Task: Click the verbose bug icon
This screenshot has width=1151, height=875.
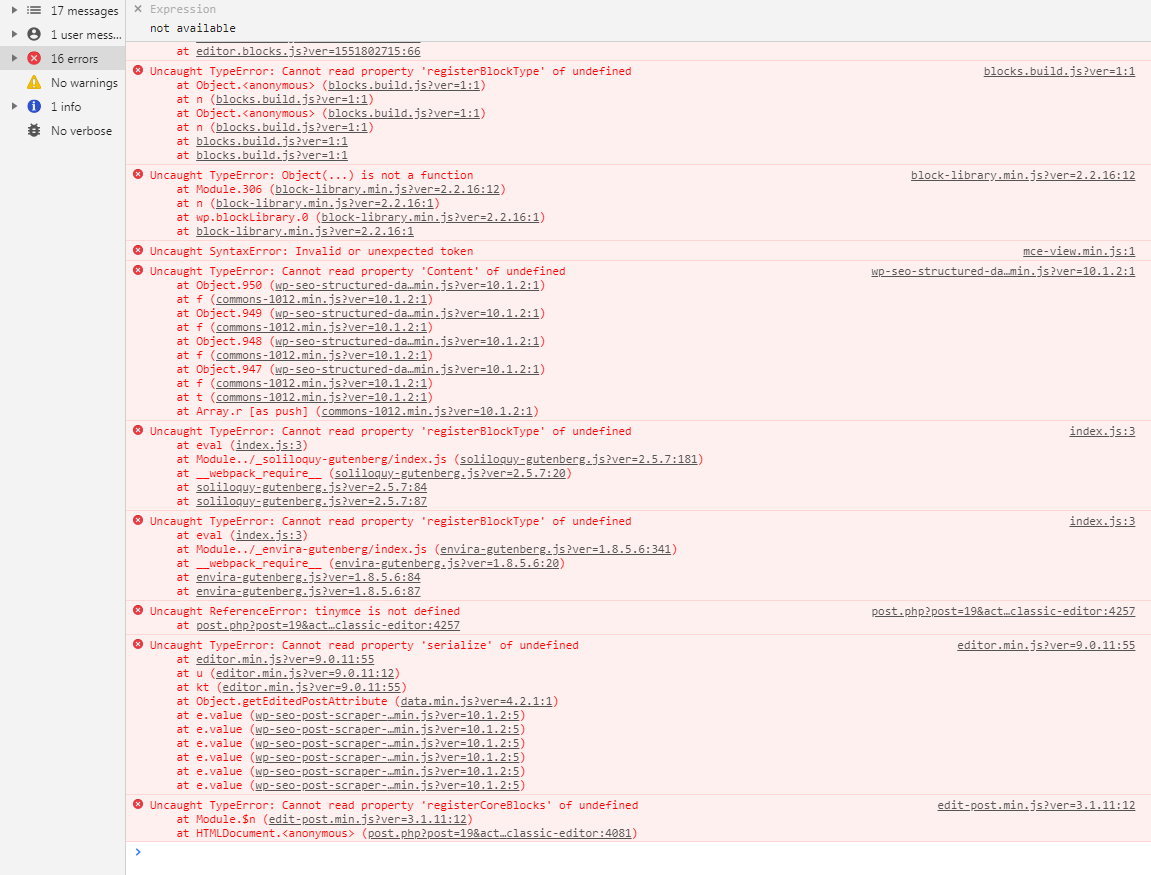Action: tap(34, 131)
